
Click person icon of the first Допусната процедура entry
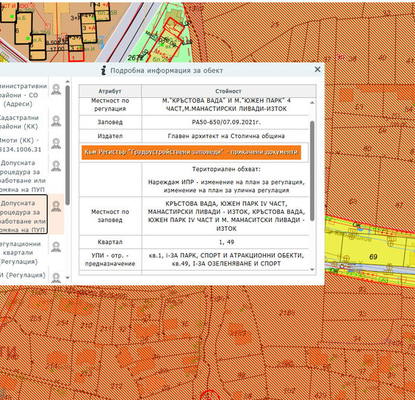click(x=56, y=166)
